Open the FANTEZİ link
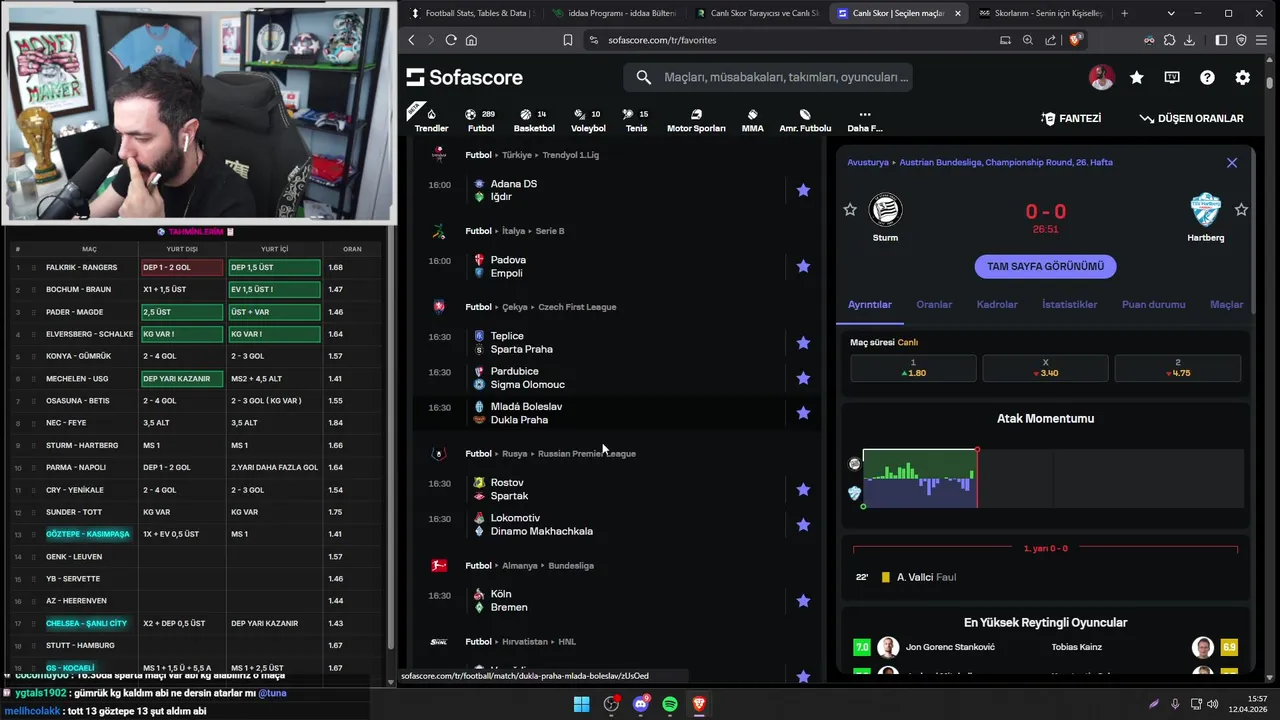This screenshot has height=720, width=1280. coord(1071,118)
